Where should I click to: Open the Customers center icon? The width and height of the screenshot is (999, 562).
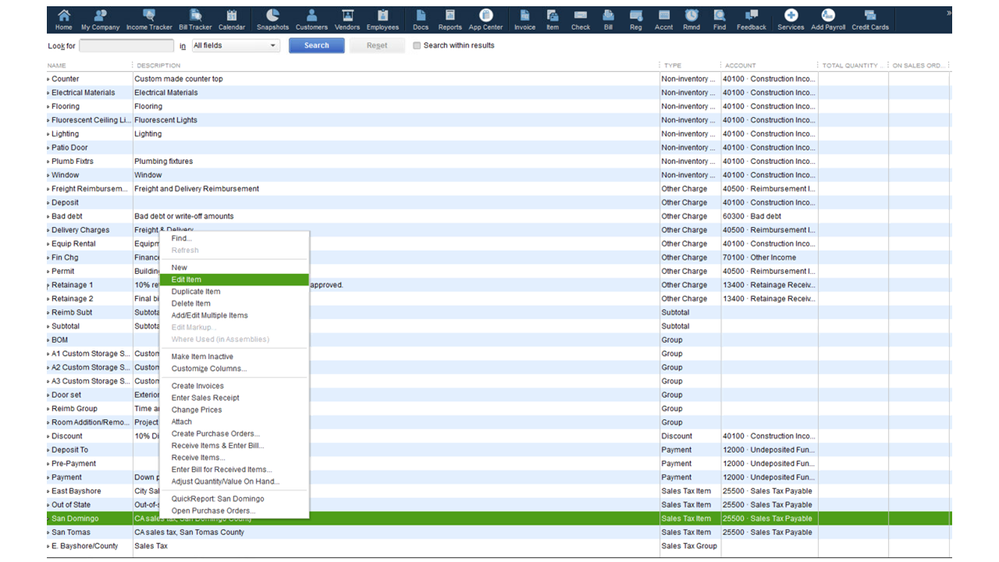312,20
